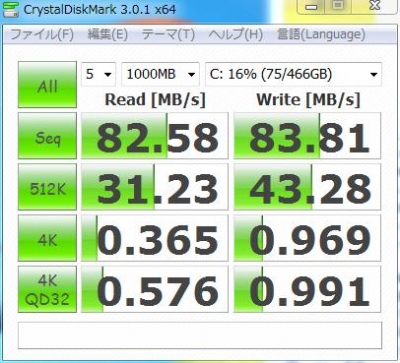Start the Seq sequential test
400x363 pixels.
coord(47,136)
